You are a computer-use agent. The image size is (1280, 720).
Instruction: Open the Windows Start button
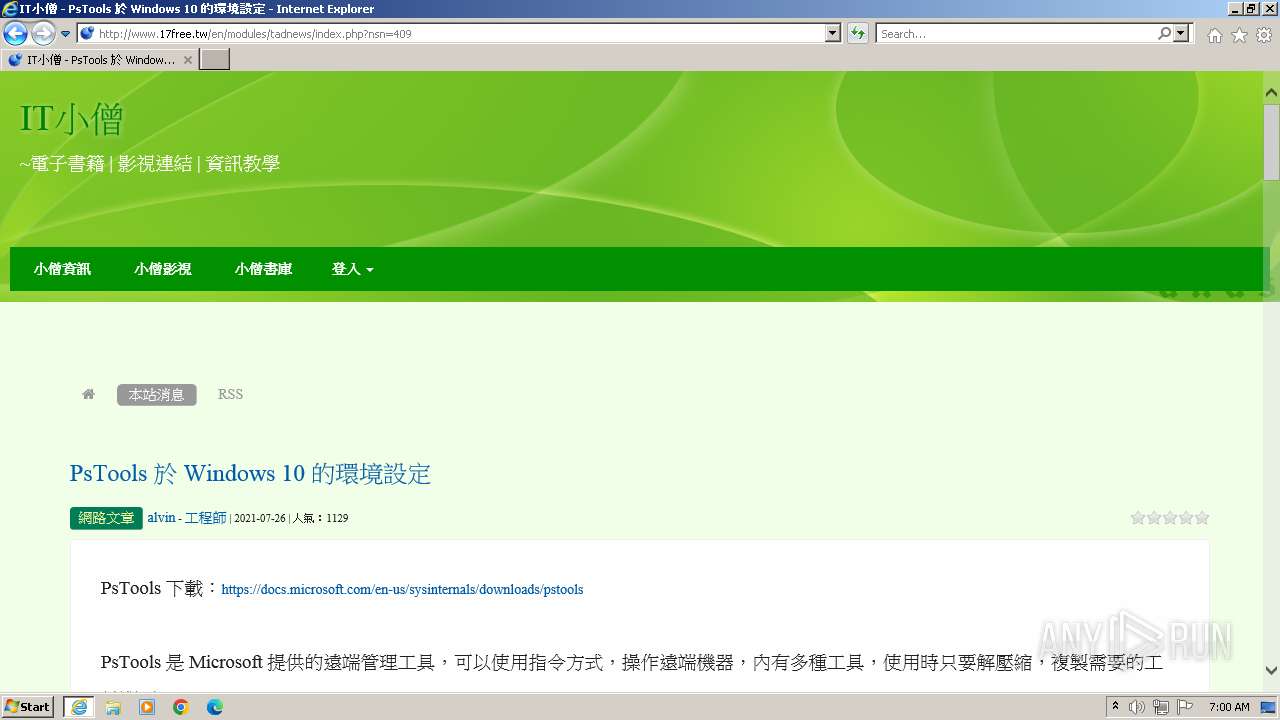click(28, 707)
